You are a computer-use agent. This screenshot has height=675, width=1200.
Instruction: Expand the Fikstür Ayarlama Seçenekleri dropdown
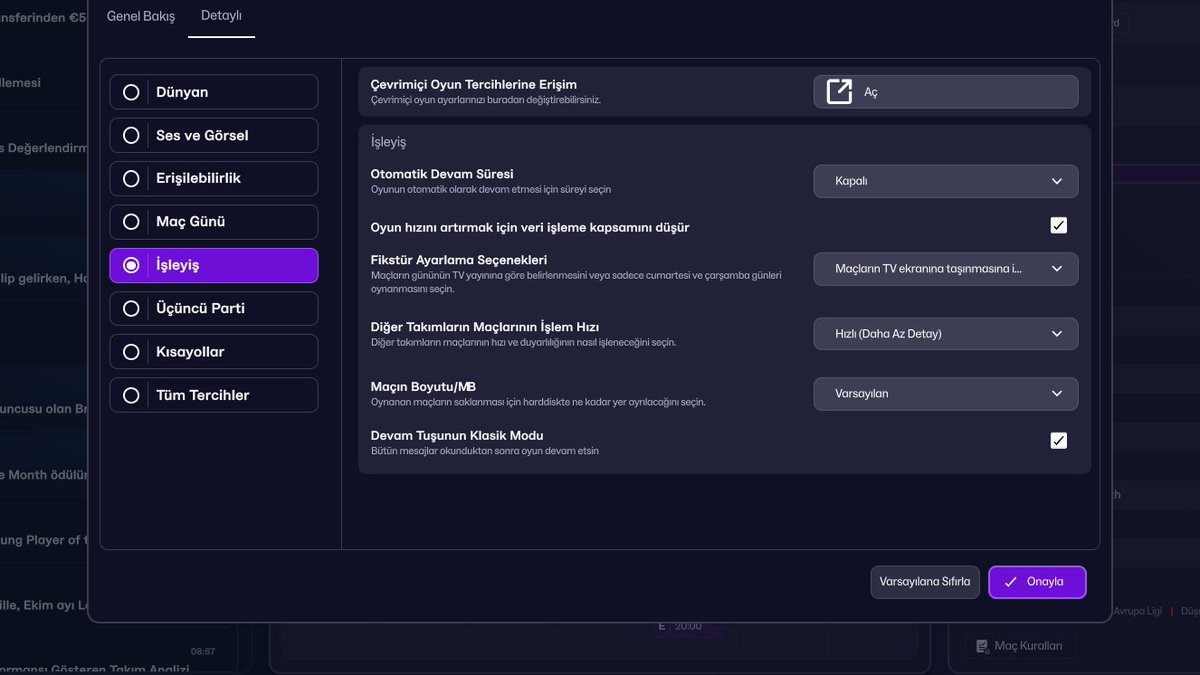(x=946, y=268)
